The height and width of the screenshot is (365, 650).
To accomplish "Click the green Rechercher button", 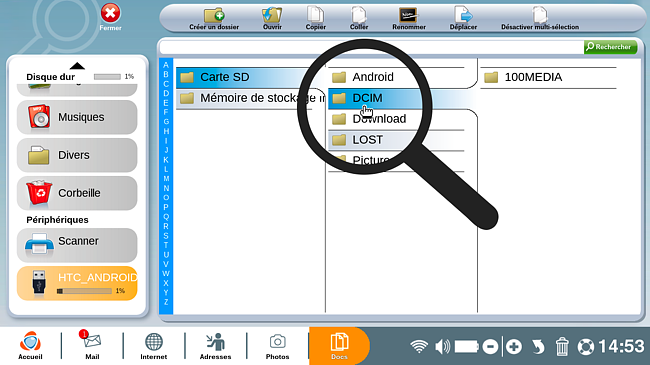I will click(x=610, y=47).
